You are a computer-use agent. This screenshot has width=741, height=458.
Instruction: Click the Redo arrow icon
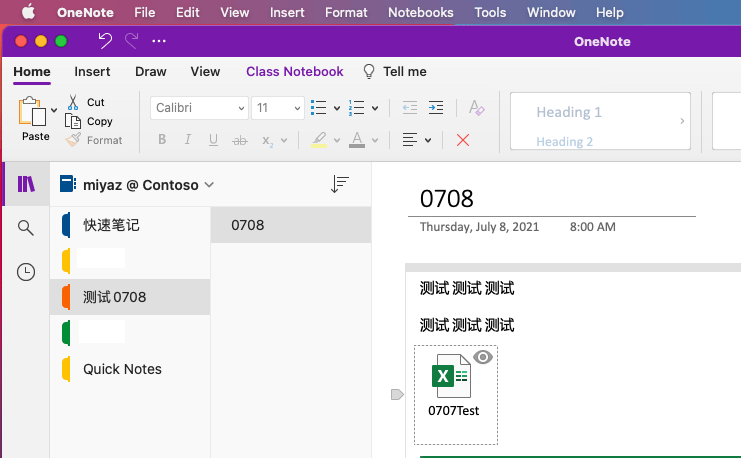pos(131,41)
